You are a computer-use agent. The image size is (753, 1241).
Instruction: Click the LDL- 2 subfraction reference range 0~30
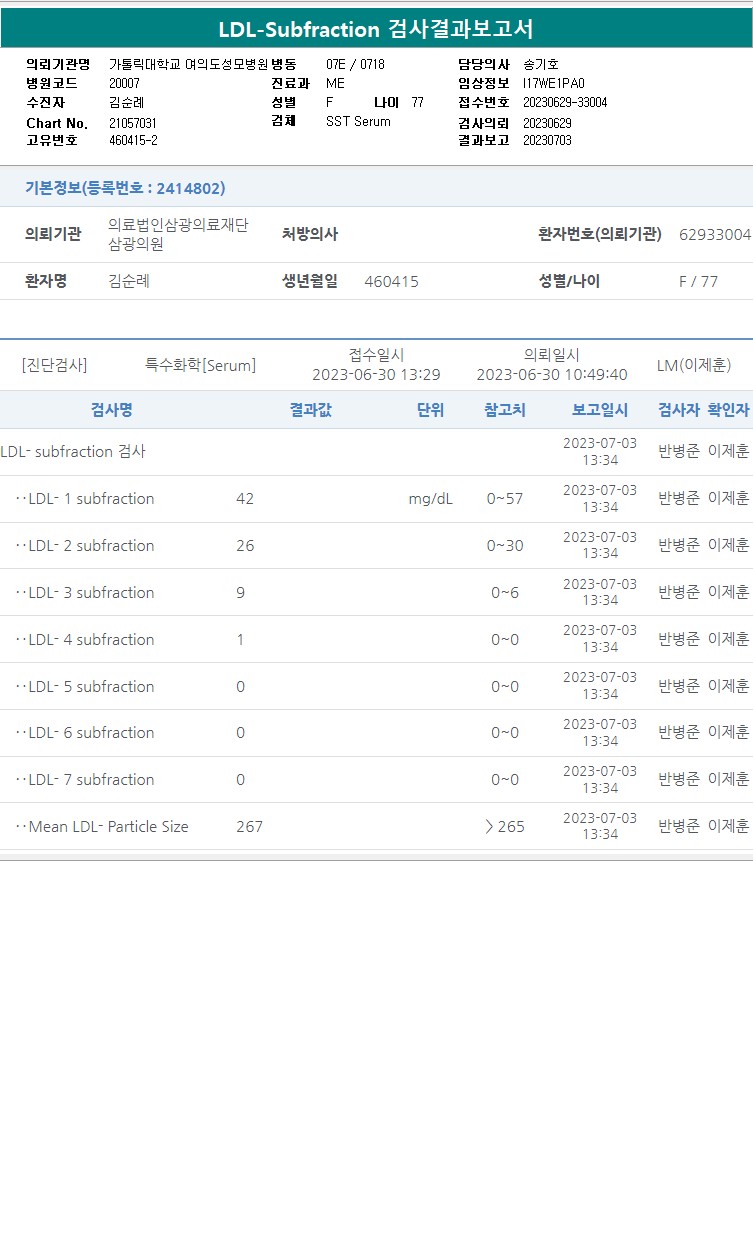pyautogui.click(x=505, y=546)
